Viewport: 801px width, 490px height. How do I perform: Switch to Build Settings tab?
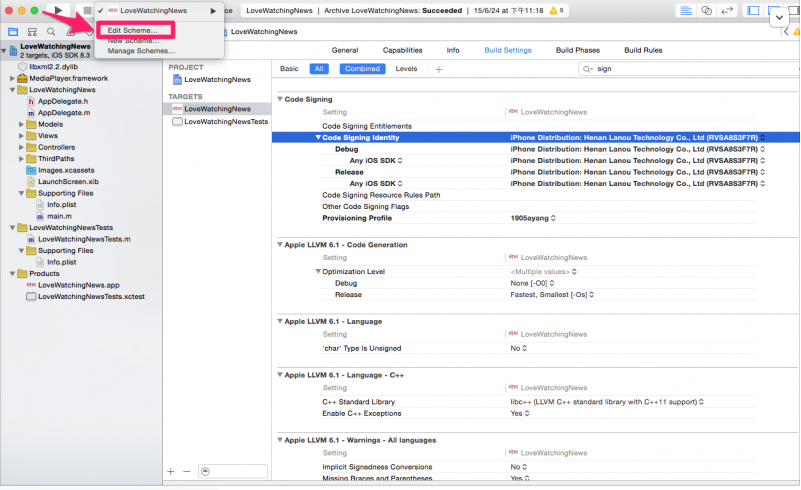coord(508,50)
